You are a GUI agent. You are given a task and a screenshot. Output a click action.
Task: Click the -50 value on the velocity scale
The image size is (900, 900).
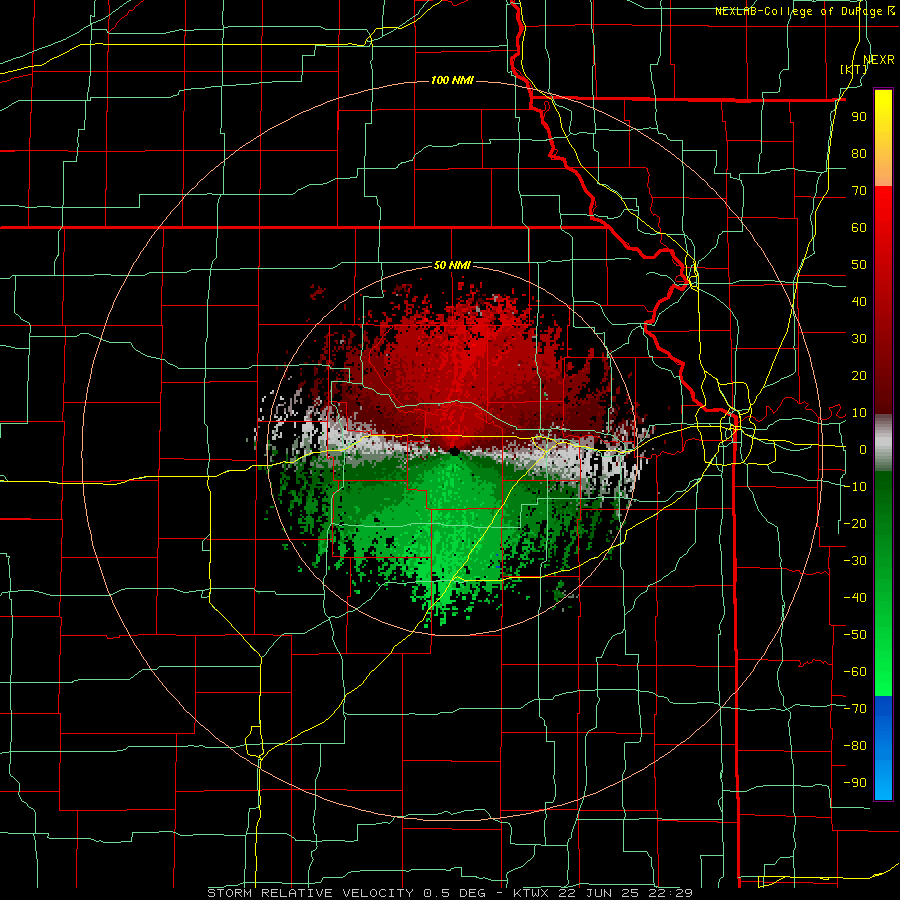855,634
